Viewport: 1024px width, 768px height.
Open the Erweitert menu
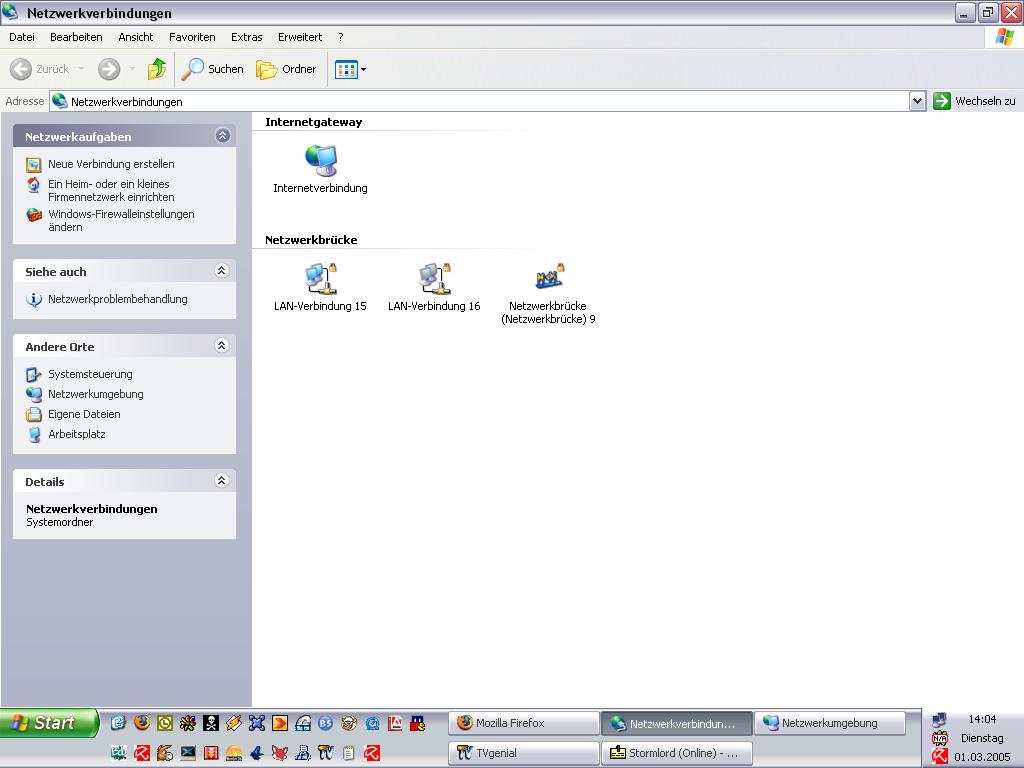[x=300, y=37]
